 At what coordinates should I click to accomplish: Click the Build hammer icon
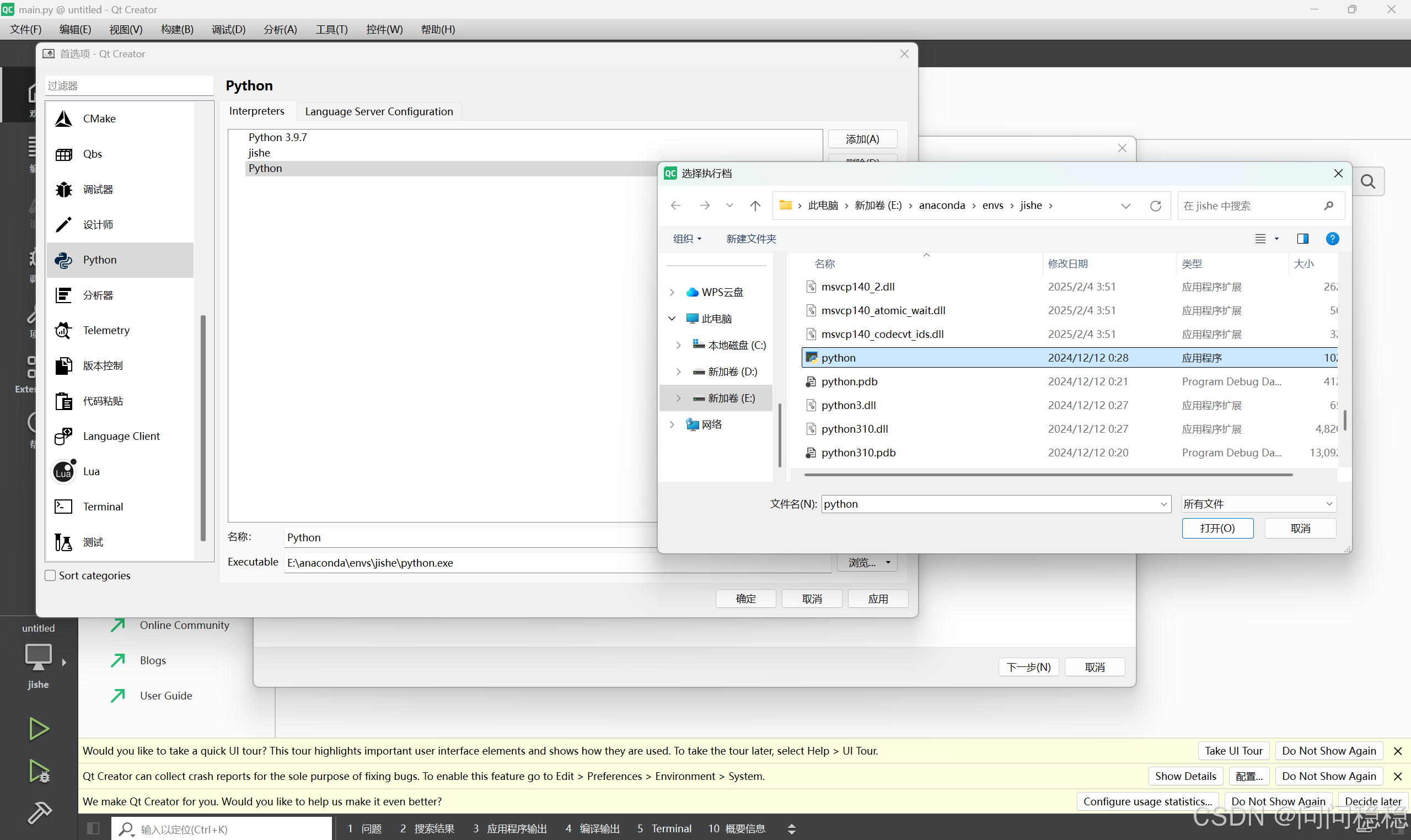coord(39,812)
